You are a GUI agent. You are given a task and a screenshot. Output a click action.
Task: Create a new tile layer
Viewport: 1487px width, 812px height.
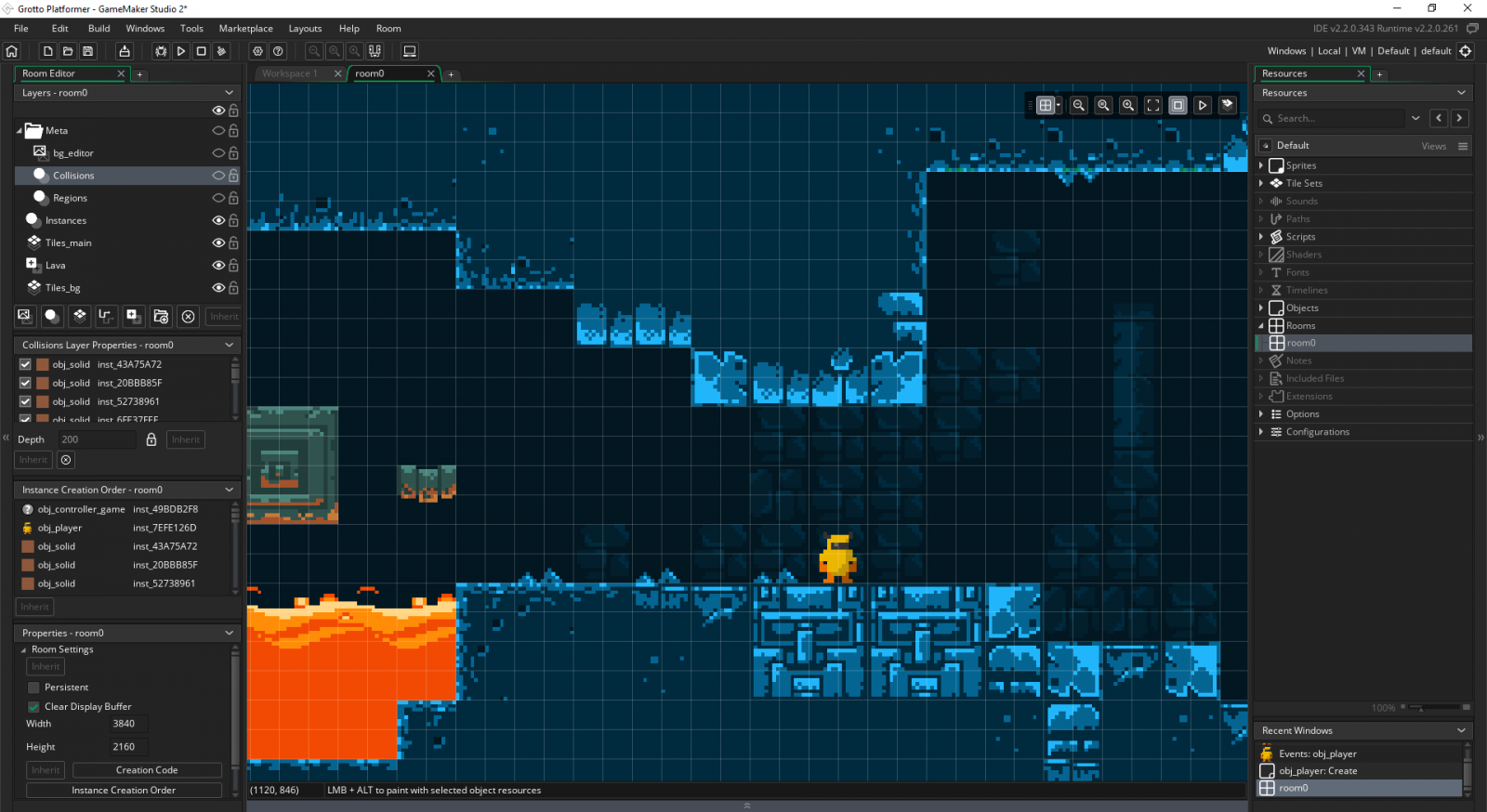tap(80, 316)
